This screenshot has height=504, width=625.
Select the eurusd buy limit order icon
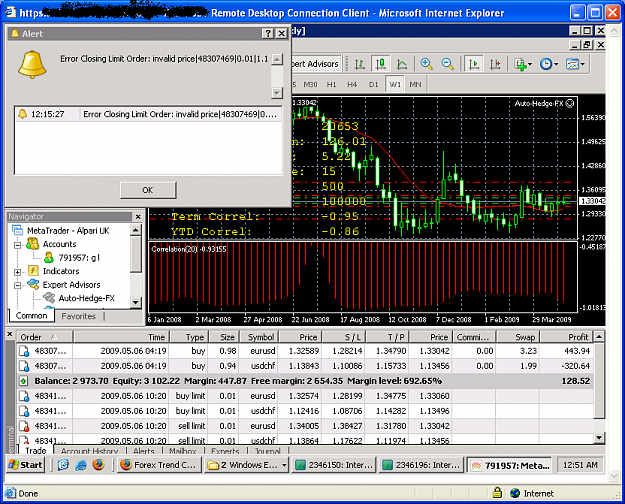[x=24, y=396]
